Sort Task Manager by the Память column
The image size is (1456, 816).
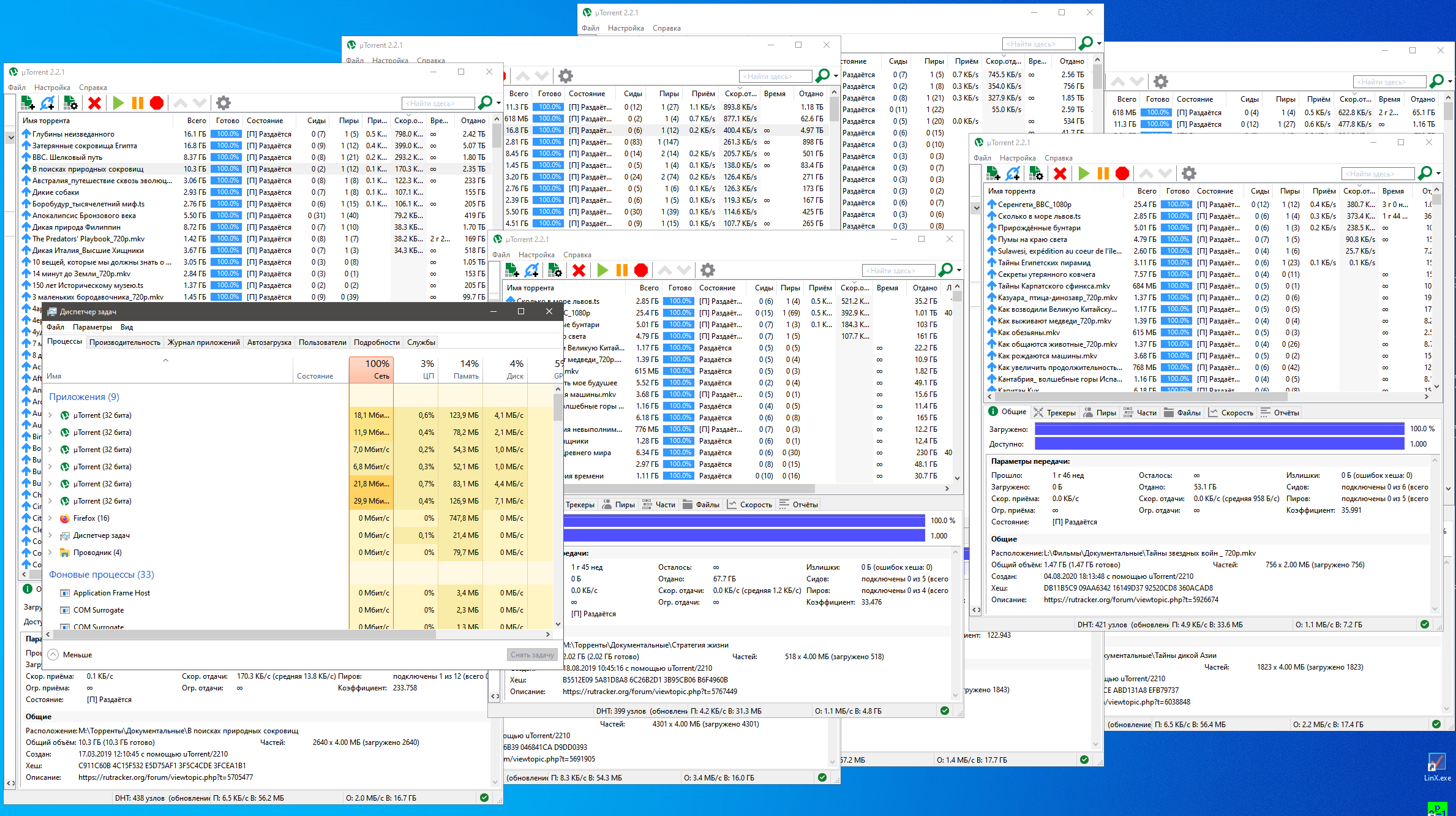tap(460, 370)
